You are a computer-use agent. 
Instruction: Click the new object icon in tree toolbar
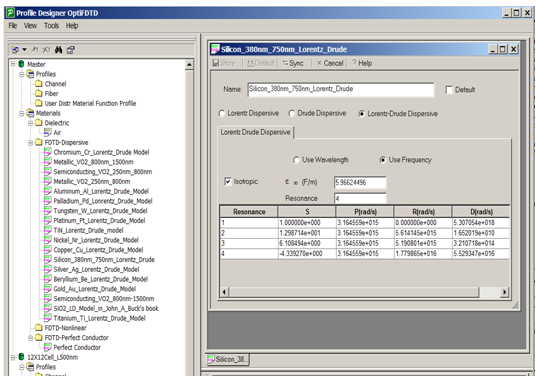pos(15,50)
